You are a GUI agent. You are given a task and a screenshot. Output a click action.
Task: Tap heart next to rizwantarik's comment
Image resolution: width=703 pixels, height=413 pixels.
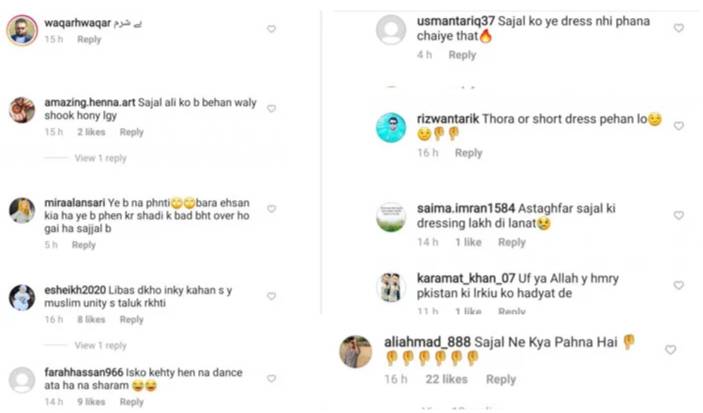(679, 126)
